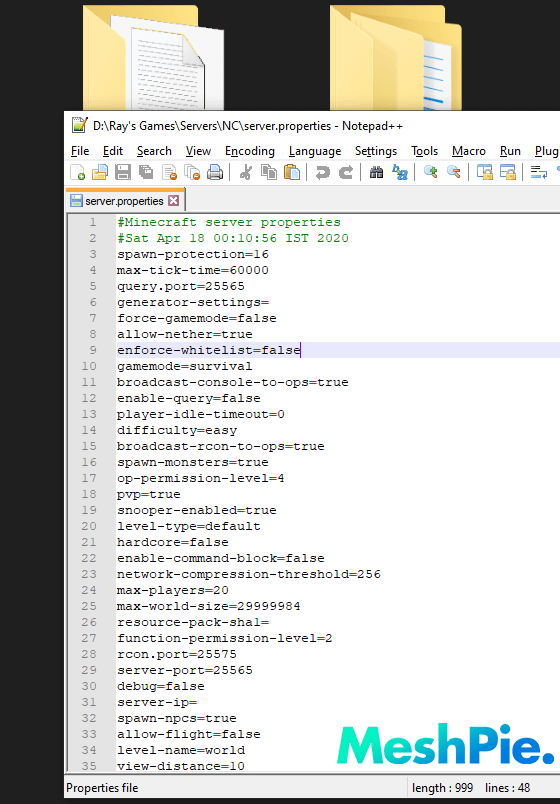
Task: Click the Open file toolbar icon
Action: click(x=99, y=172)
